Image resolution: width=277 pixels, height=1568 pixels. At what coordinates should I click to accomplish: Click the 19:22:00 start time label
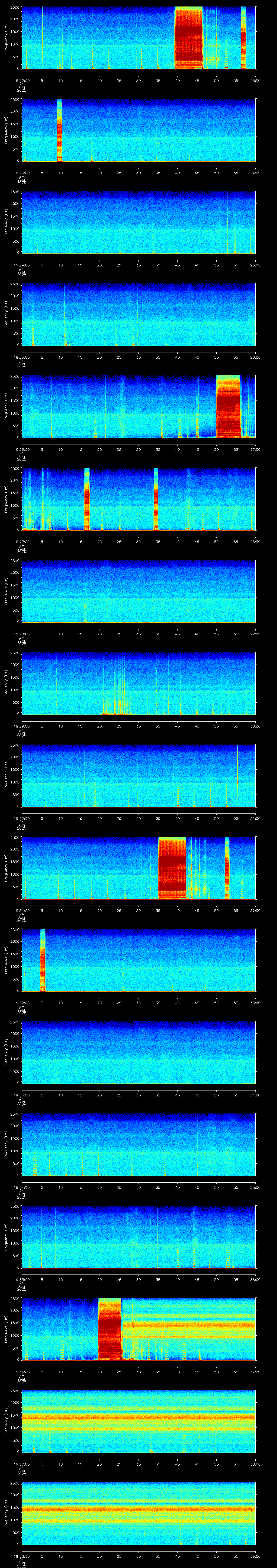[x=21, y=80]
